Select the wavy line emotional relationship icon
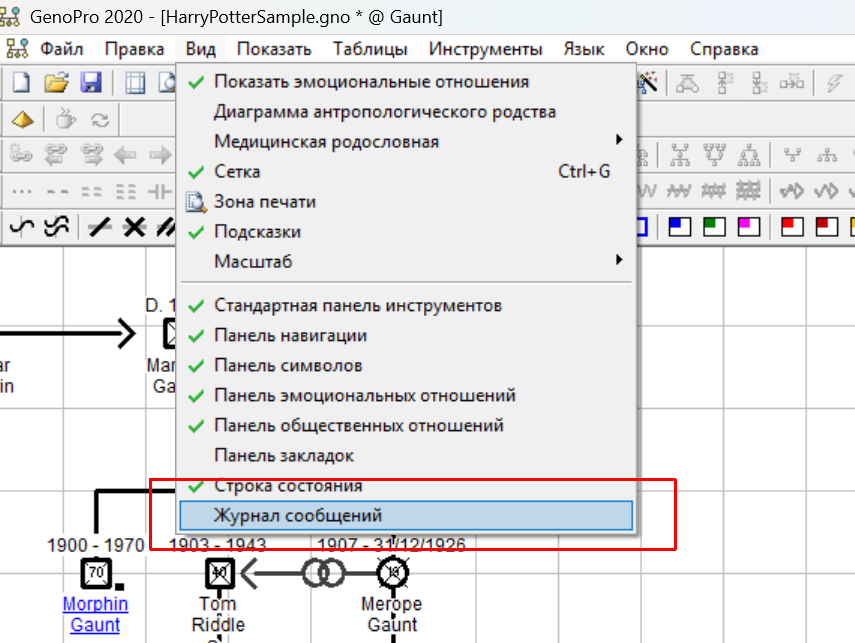 pos(22,227)
